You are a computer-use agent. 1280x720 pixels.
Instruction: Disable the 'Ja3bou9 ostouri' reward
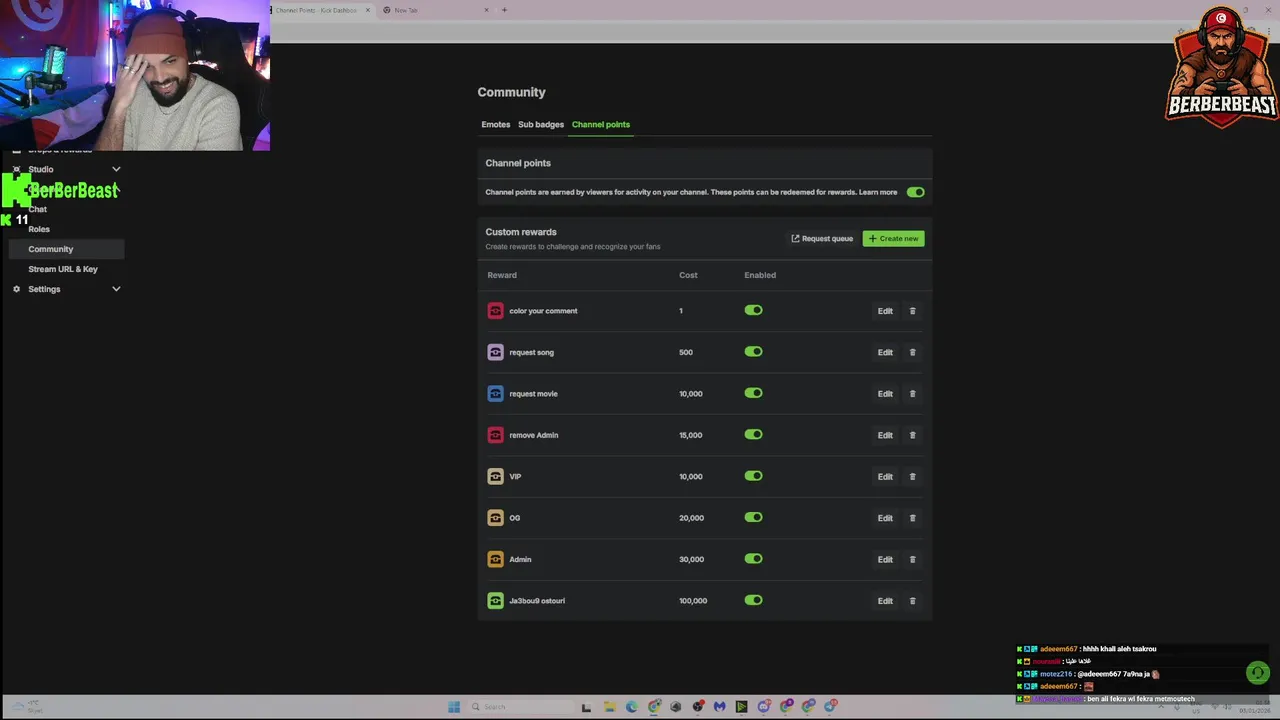point(753,601)
